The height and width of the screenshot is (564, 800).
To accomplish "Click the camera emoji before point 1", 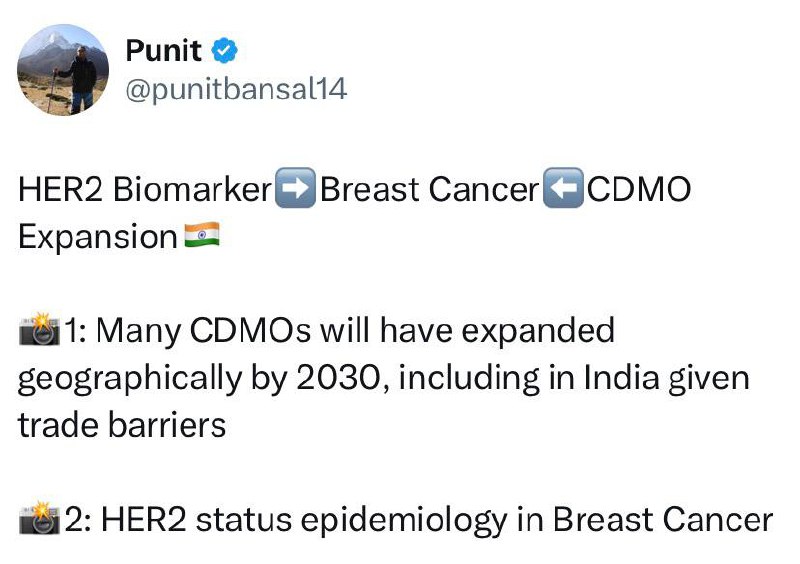I will (40, 331).
